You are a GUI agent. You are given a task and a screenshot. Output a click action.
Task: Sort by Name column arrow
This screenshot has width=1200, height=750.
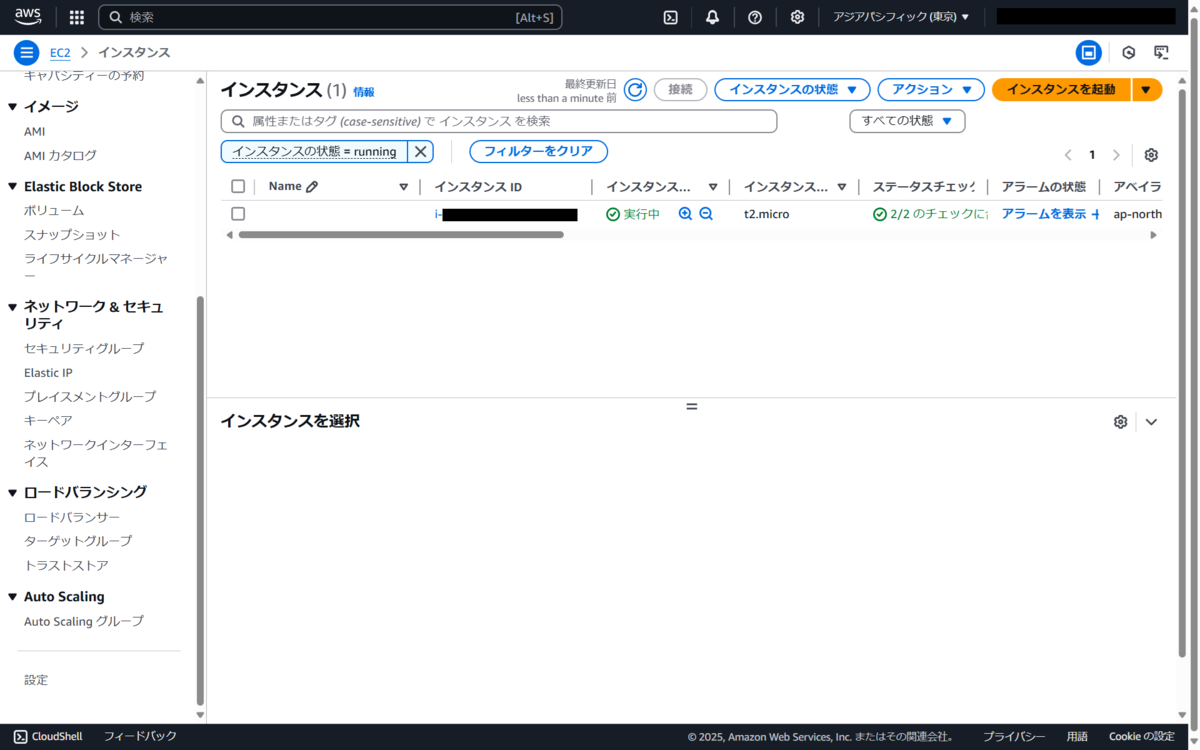(404, 187)
